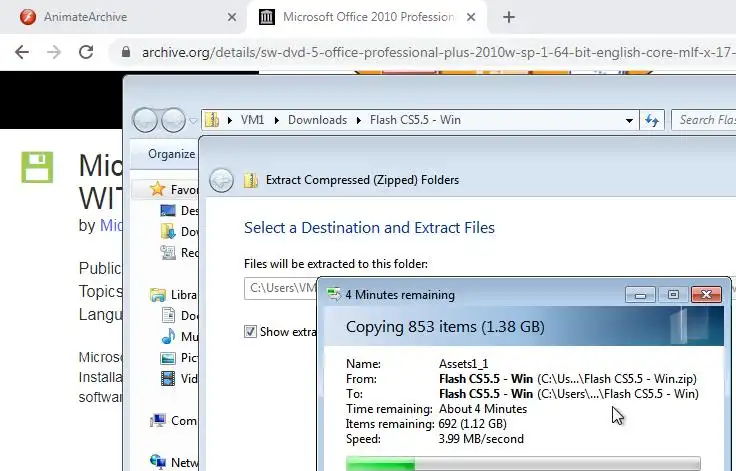Click the 692 (1.12 GB) items remaining value
This screenshot has height=471, width=736.
(x=473, y=424)
